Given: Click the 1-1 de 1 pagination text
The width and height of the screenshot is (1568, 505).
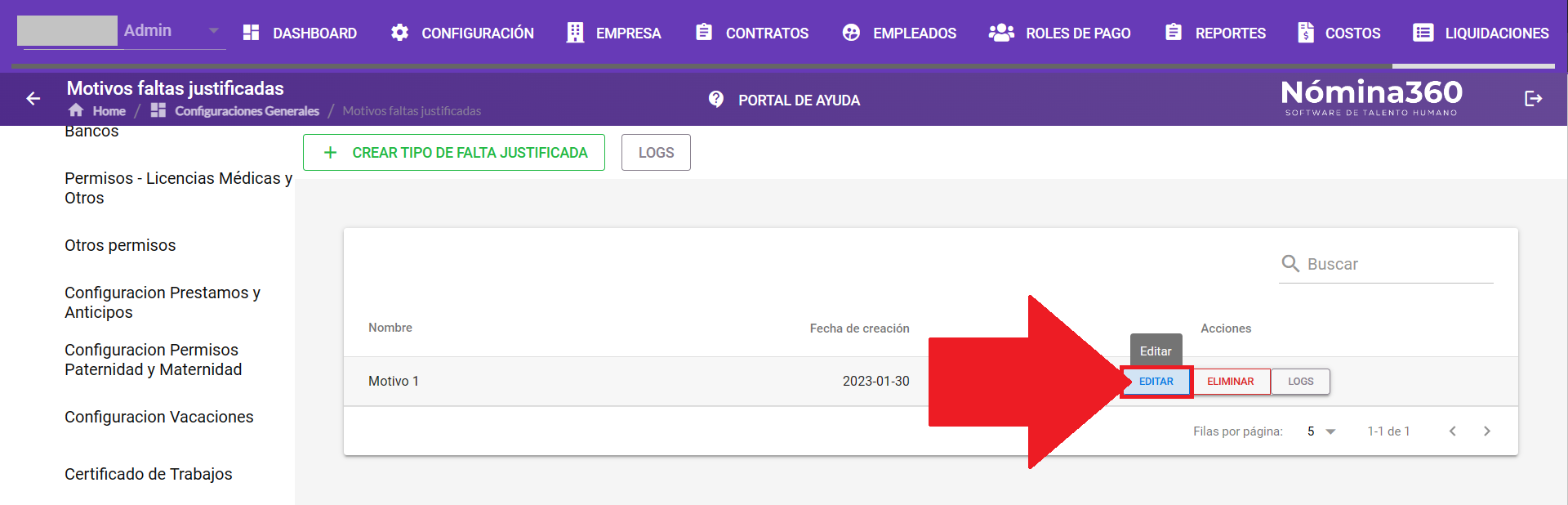Looking at the screenshot, I should (x=1388, y=431).
